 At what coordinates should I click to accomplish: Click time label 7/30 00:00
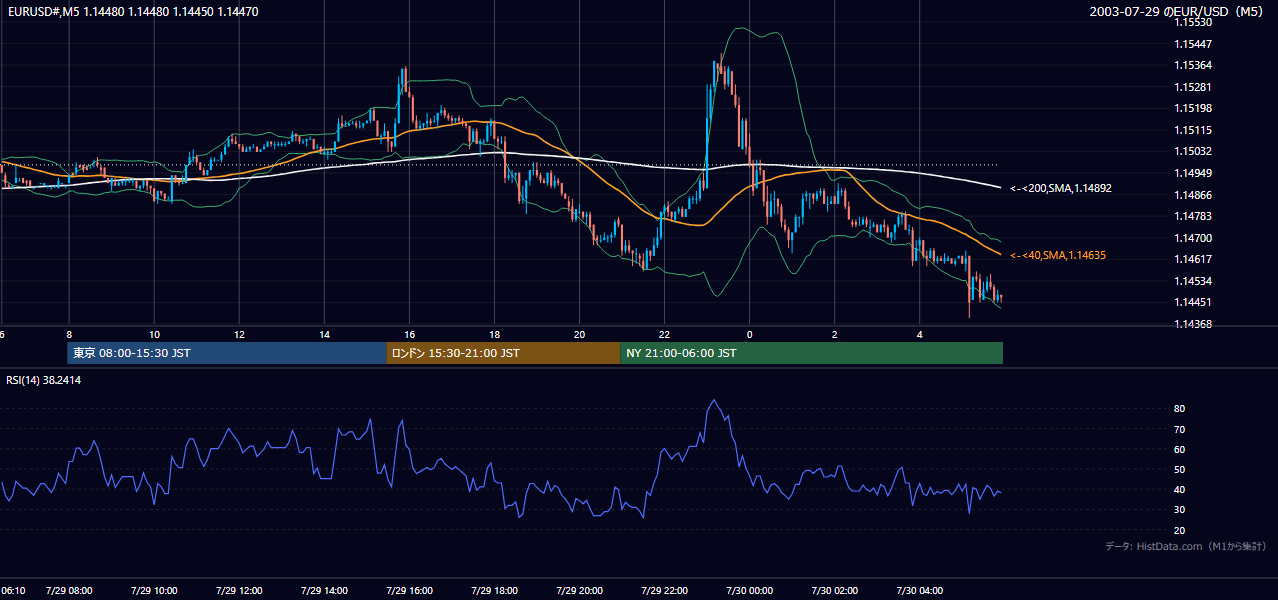(x=749, y=590)
